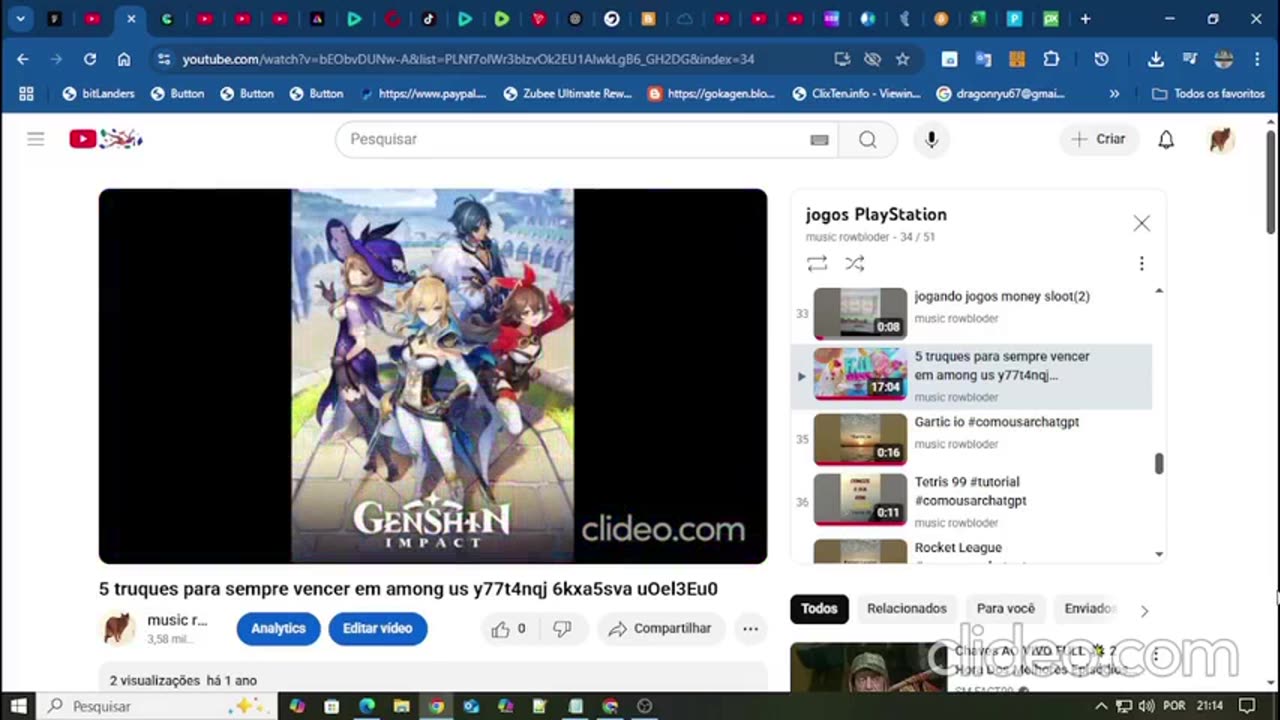Open the video player showing Genshin Impact
The image size is (1280, 720).
click(x=433, y=376)
